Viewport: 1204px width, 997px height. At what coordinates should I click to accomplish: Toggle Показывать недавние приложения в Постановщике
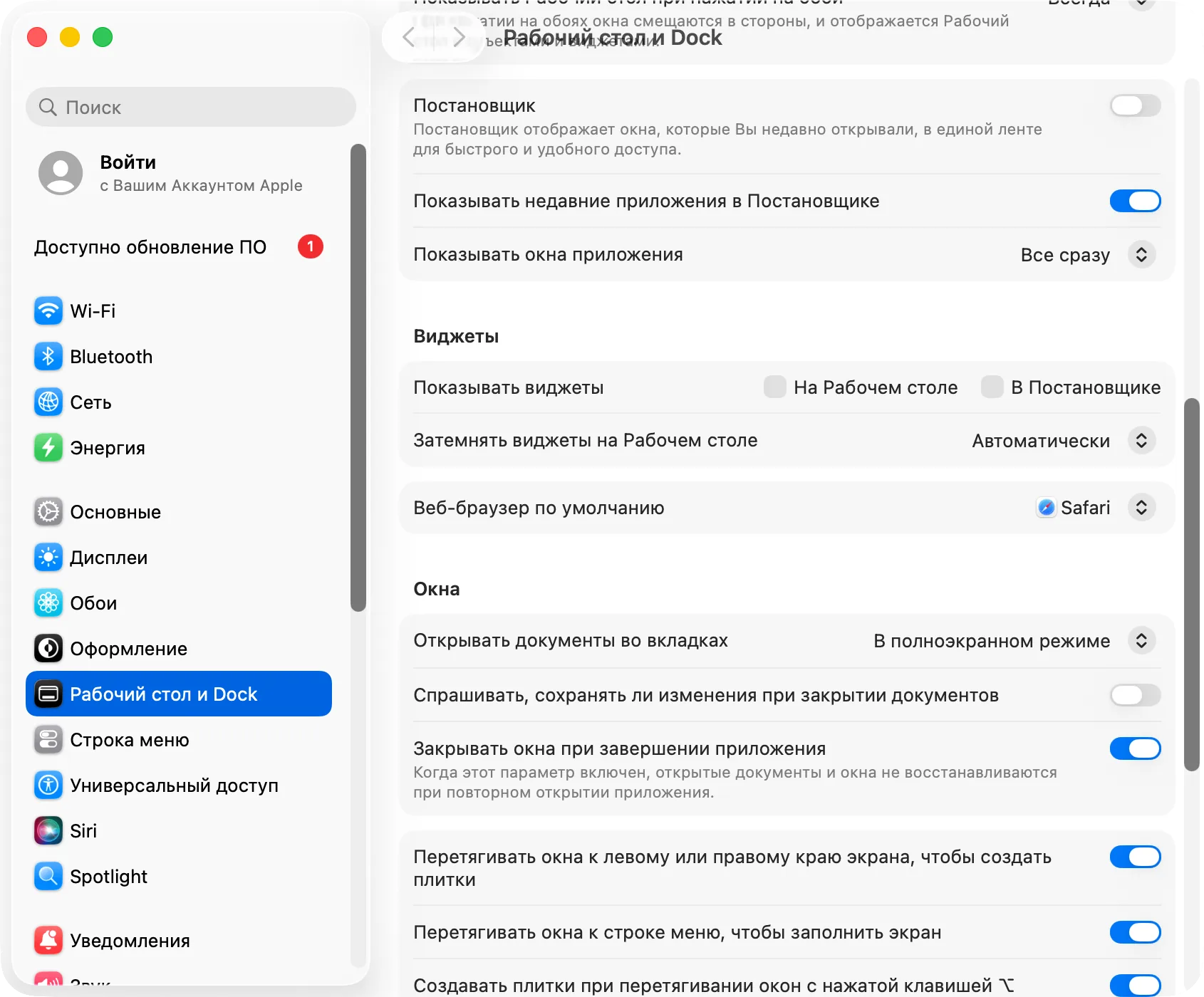tap(1135, 201)
